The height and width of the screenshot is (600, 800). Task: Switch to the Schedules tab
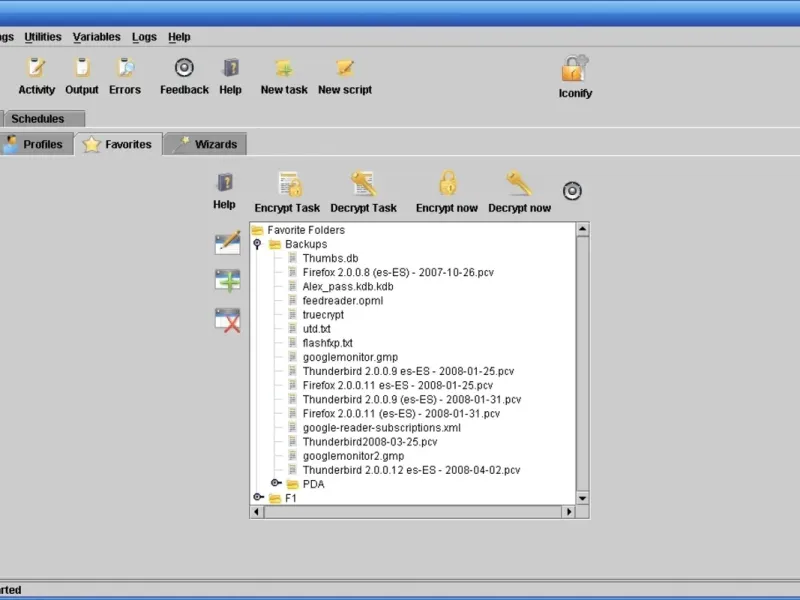(44, 118)
